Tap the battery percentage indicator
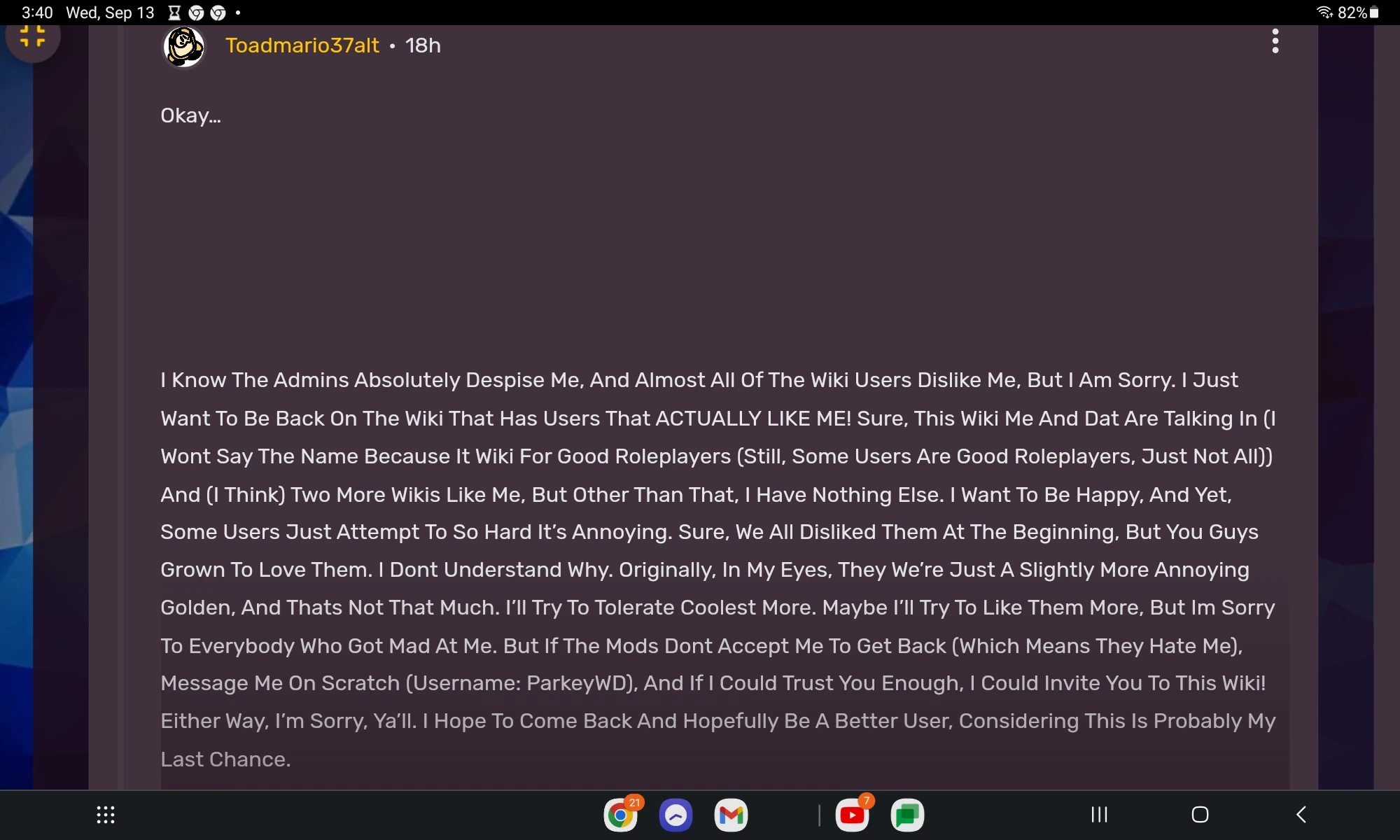1400x840 pixels. 1351,12
